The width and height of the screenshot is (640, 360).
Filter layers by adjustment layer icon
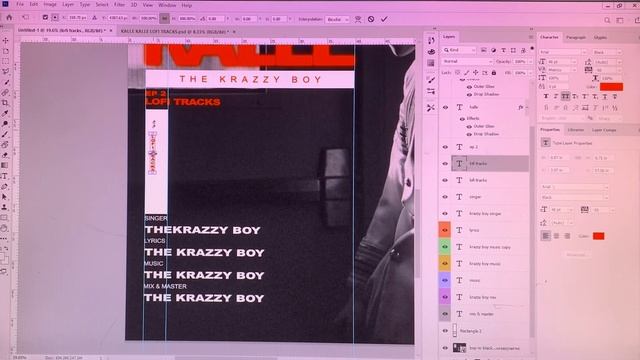pyautogui.click(x=493, y=50)
